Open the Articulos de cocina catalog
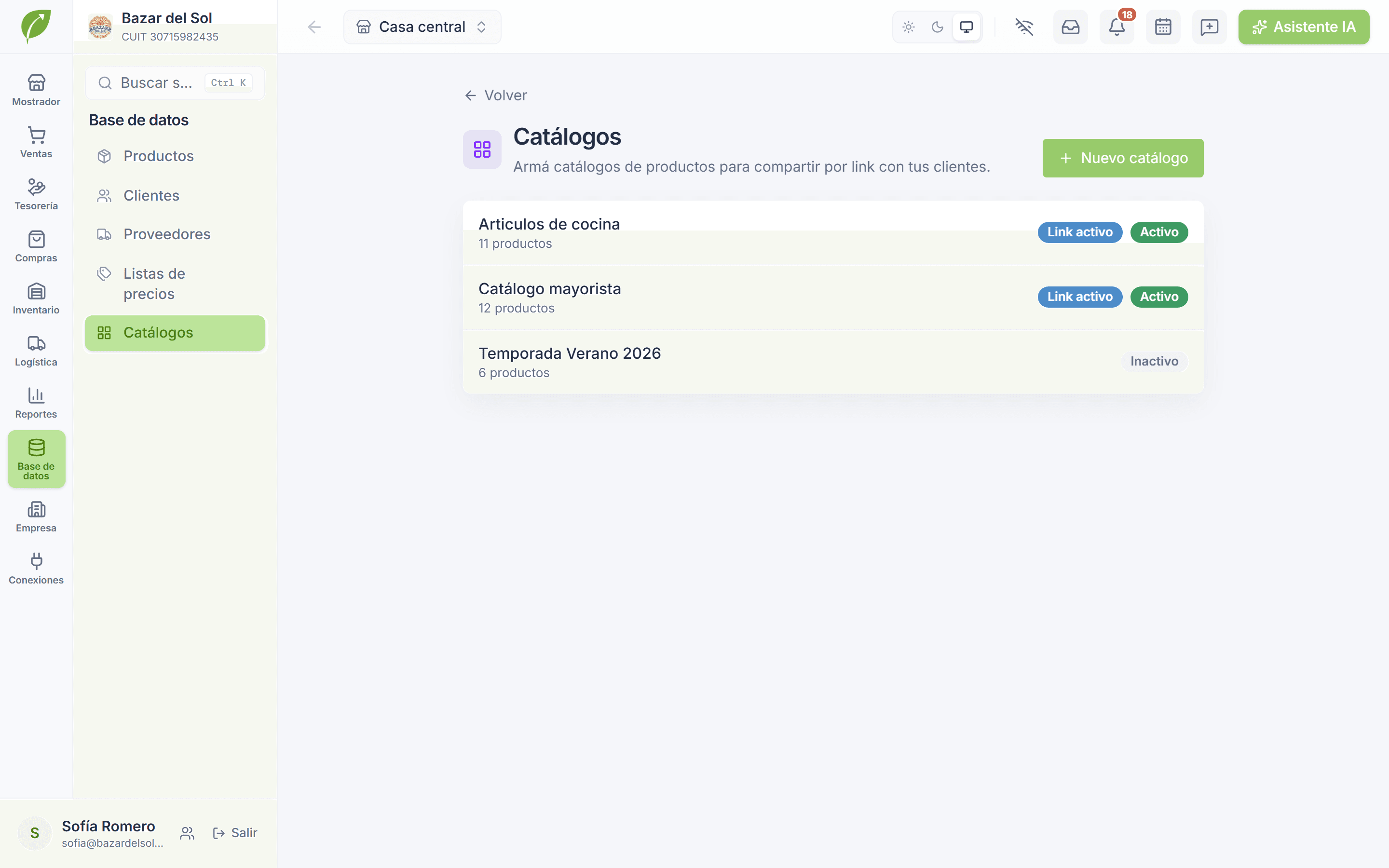Viewport: 1389px width, 868px height. pos(833,233)
